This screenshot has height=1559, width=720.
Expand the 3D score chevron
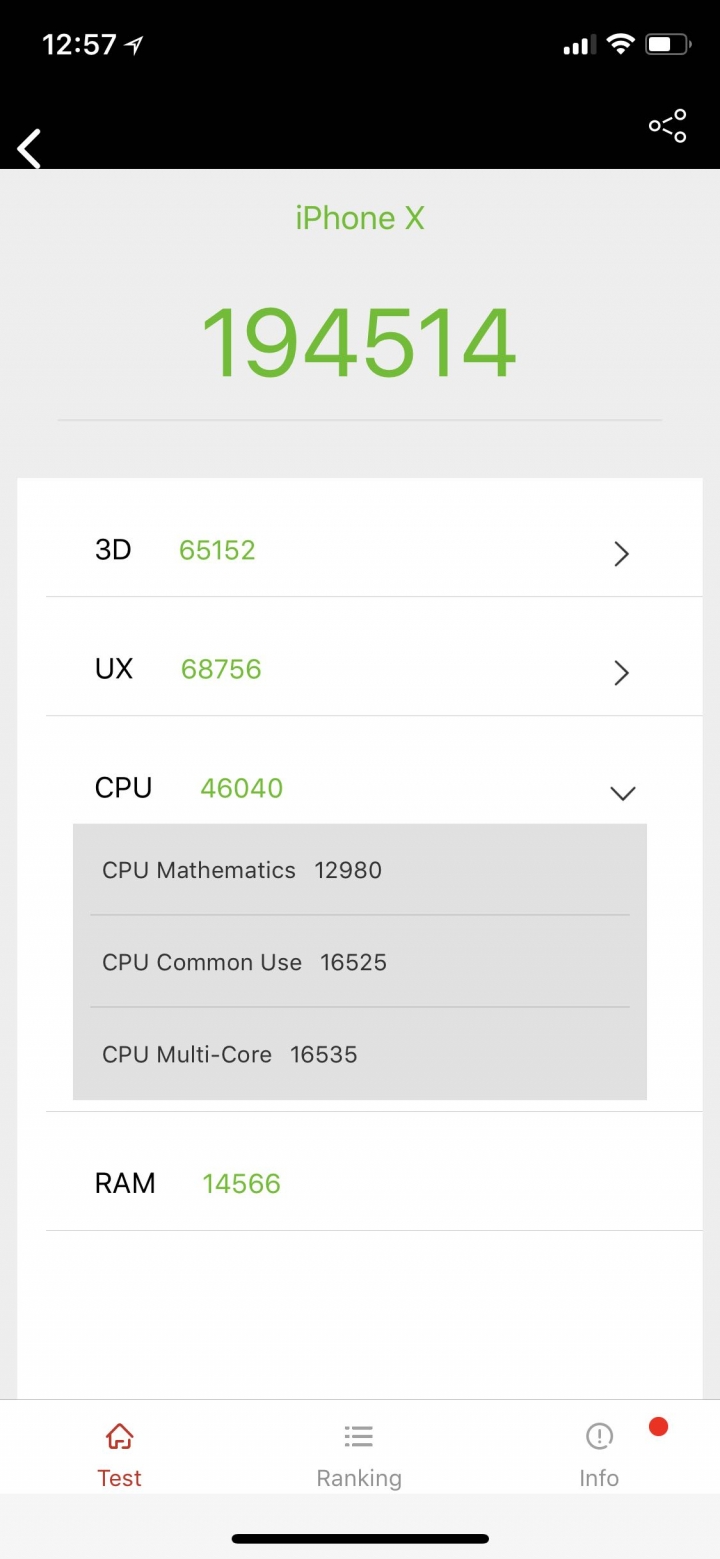(x=621, y=553)
